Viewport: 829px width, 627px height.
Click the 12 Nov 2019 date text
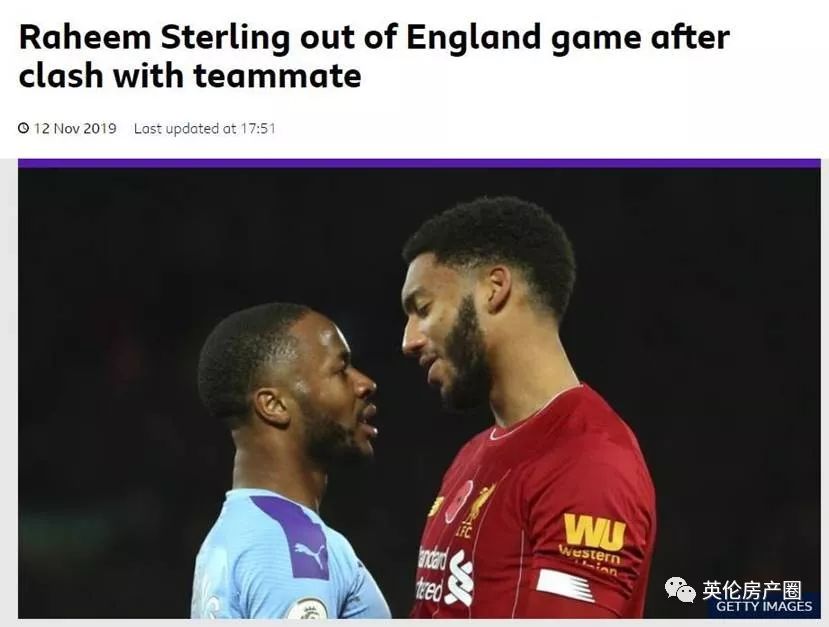pyautogui.click(x=75, y=129)
